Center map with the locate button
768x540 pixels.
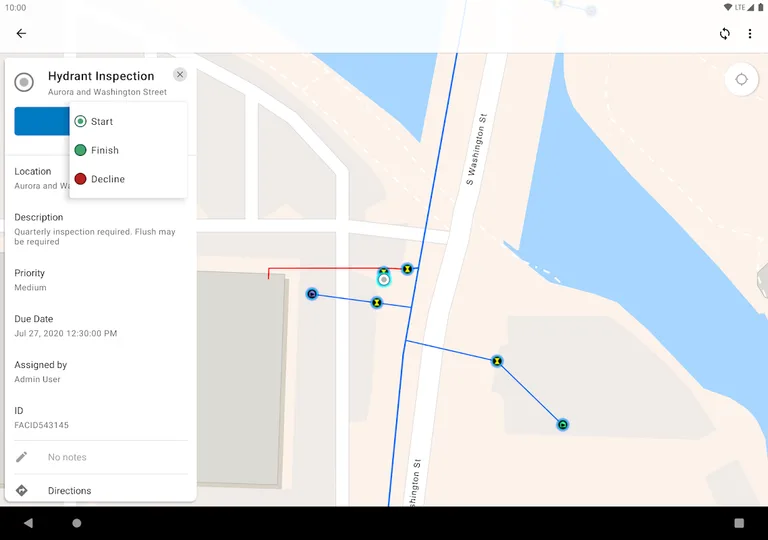pyautogui.click(x=741, y=79)
